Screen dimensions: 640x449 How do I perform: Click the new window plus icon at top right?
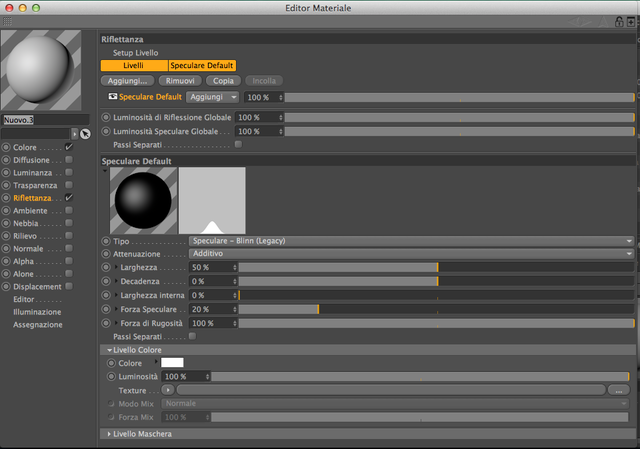click(631, 22)
